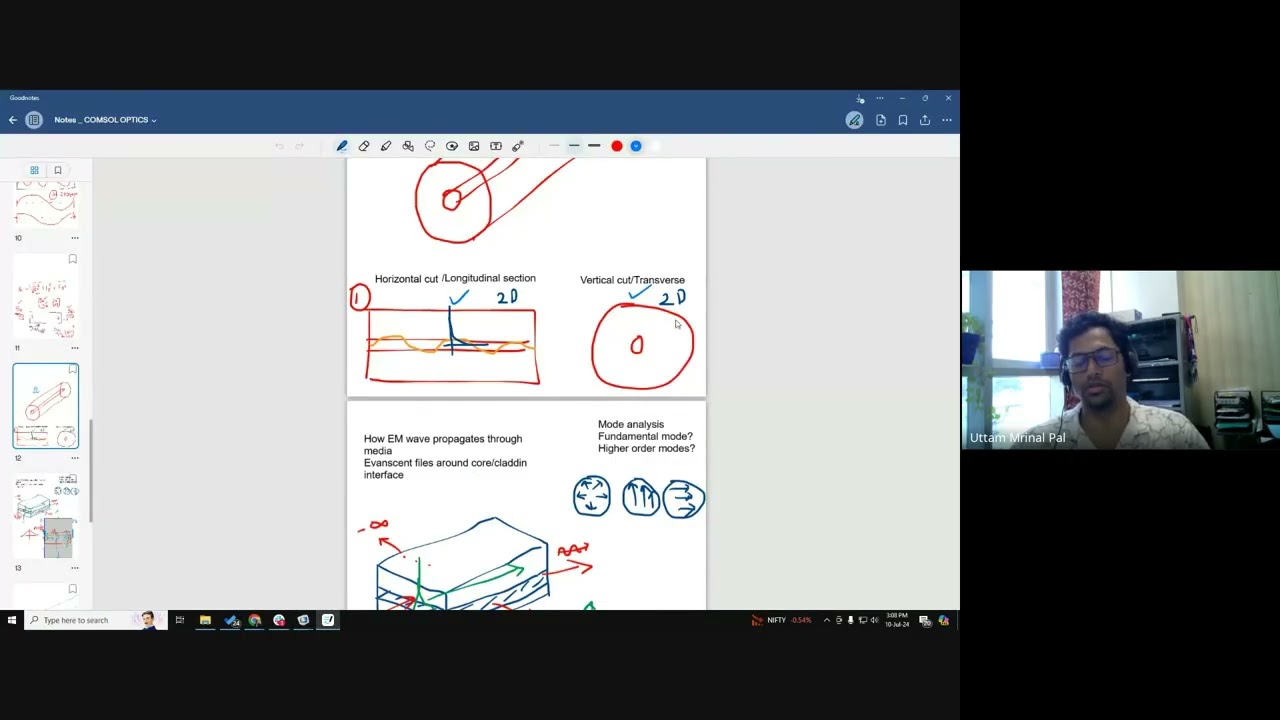Open Chrome from the taskbar
1280x720 pixels.
pyautogui.click(x=255, y=620)
